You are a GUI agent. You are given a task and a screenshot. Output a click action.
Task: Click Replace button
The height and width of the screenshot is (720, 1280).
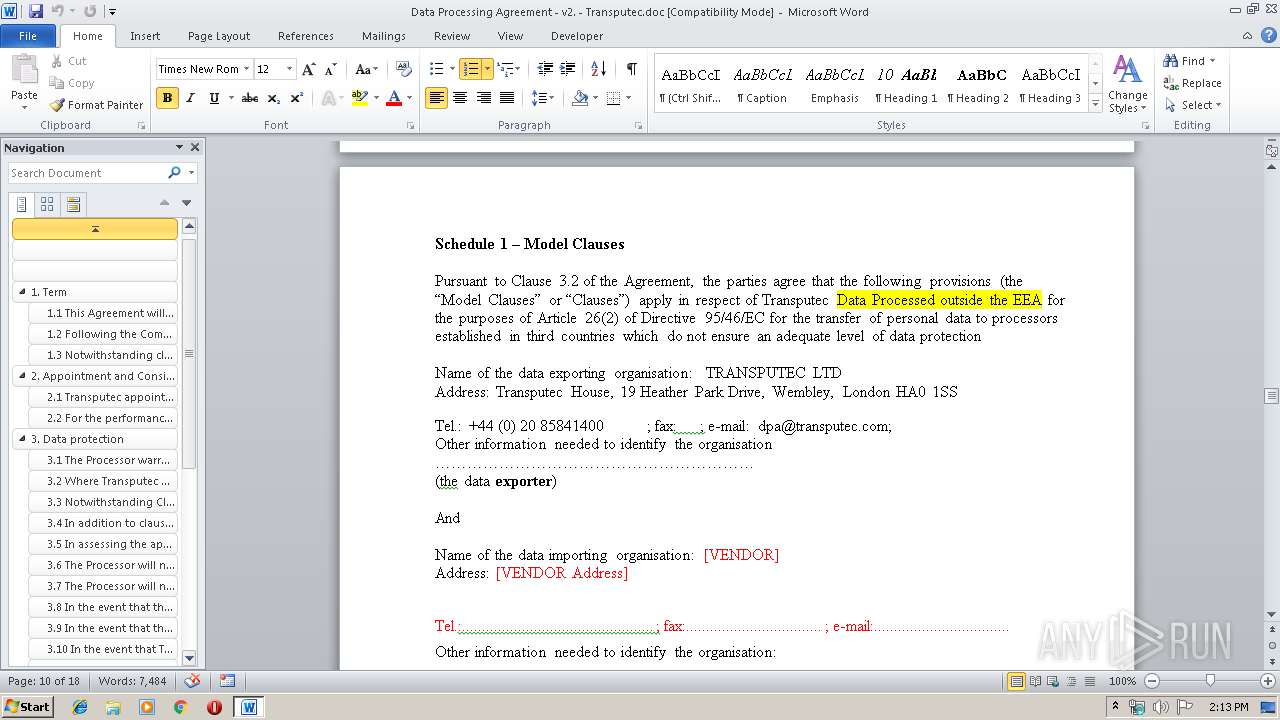(1192, 83)
